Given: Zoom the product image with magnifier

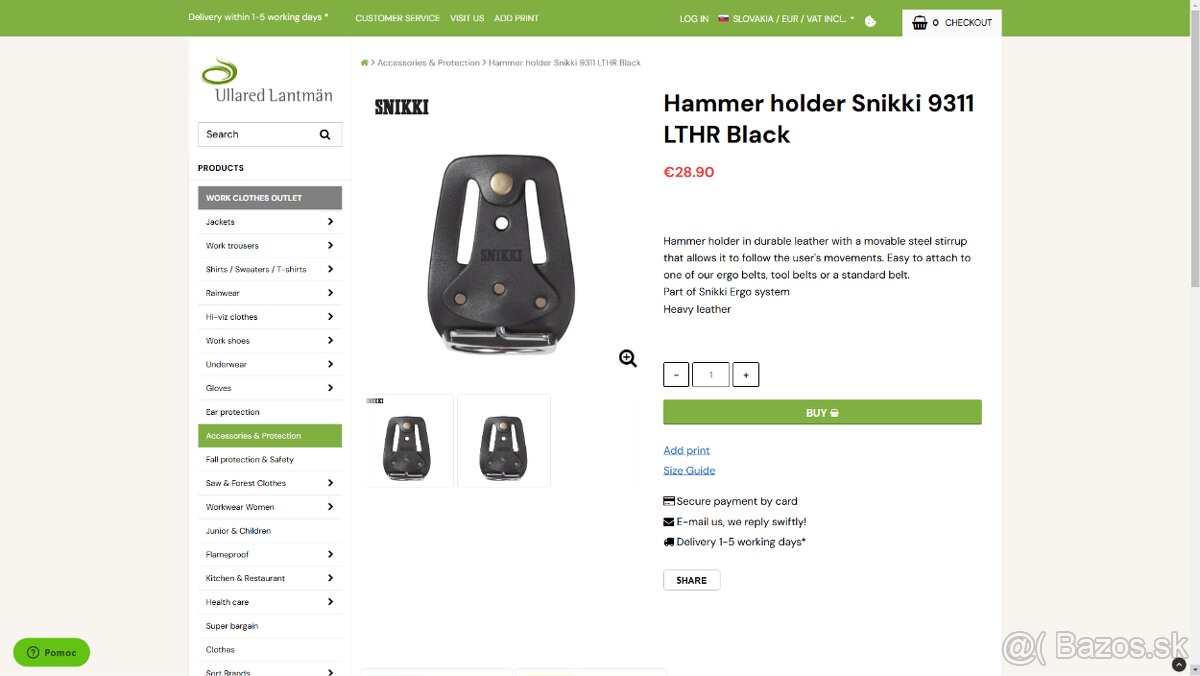Looking at the screenshot, I should click(628, 358).
